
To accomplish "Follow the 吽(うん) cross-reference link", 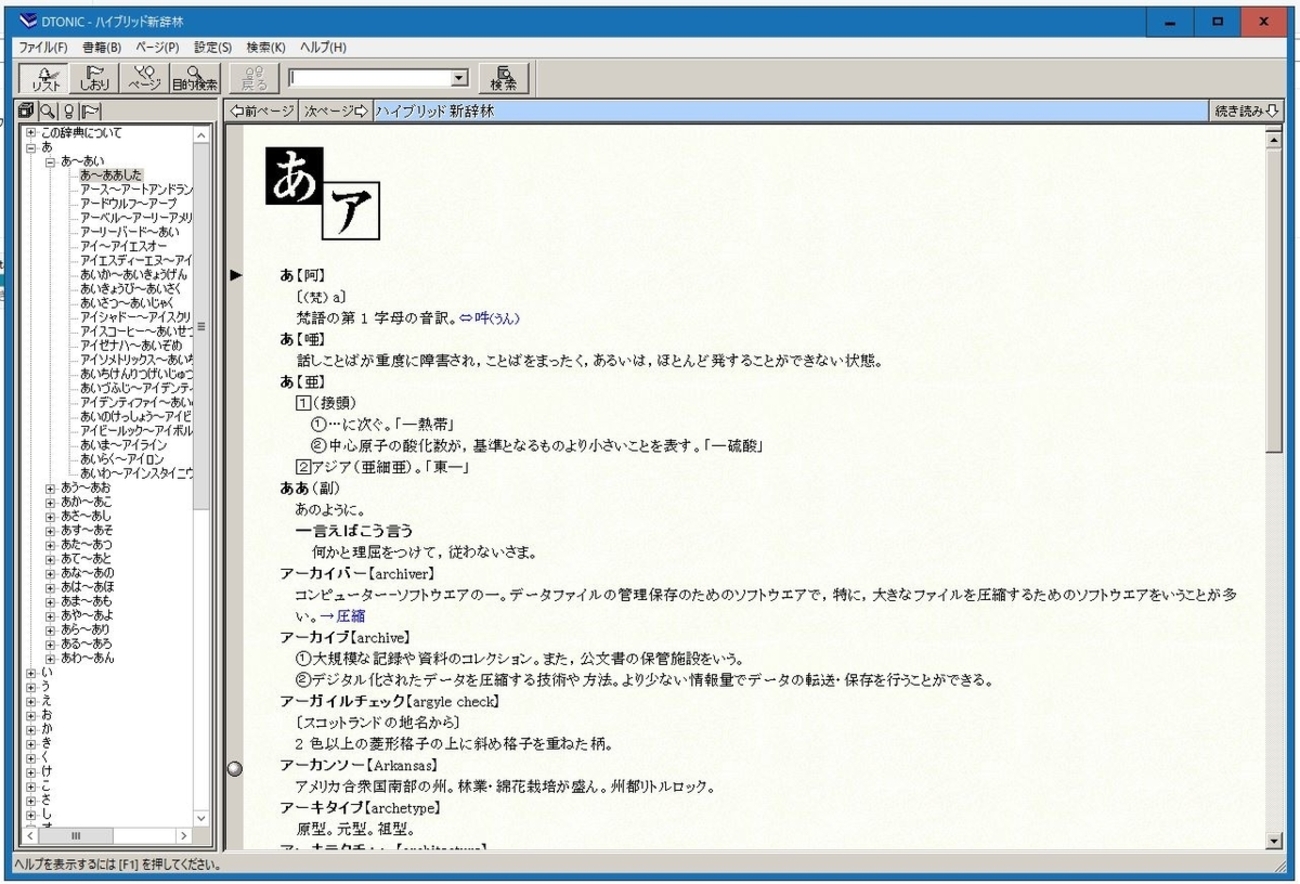I will coord(497,317).
